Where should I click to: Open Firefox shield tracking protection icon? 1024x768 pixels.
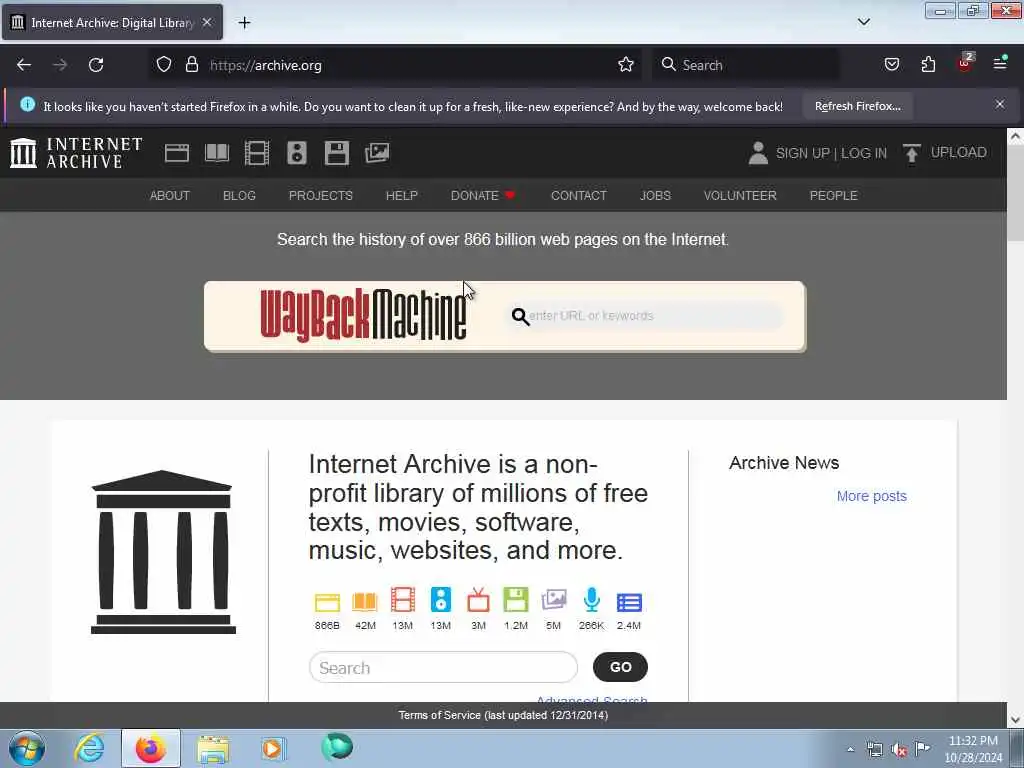click(164, 65)
